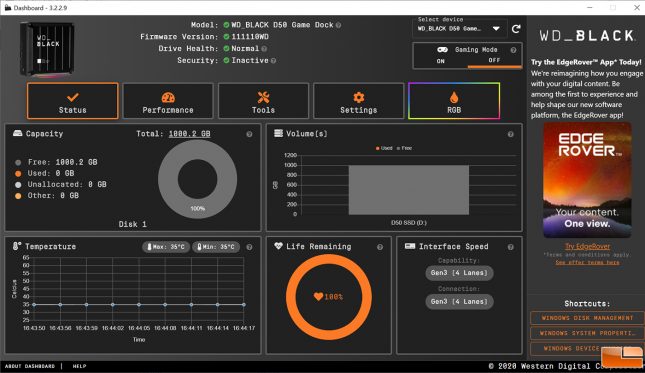
Task: Click the Dashboard app icon in title bar
Action: 8,7
